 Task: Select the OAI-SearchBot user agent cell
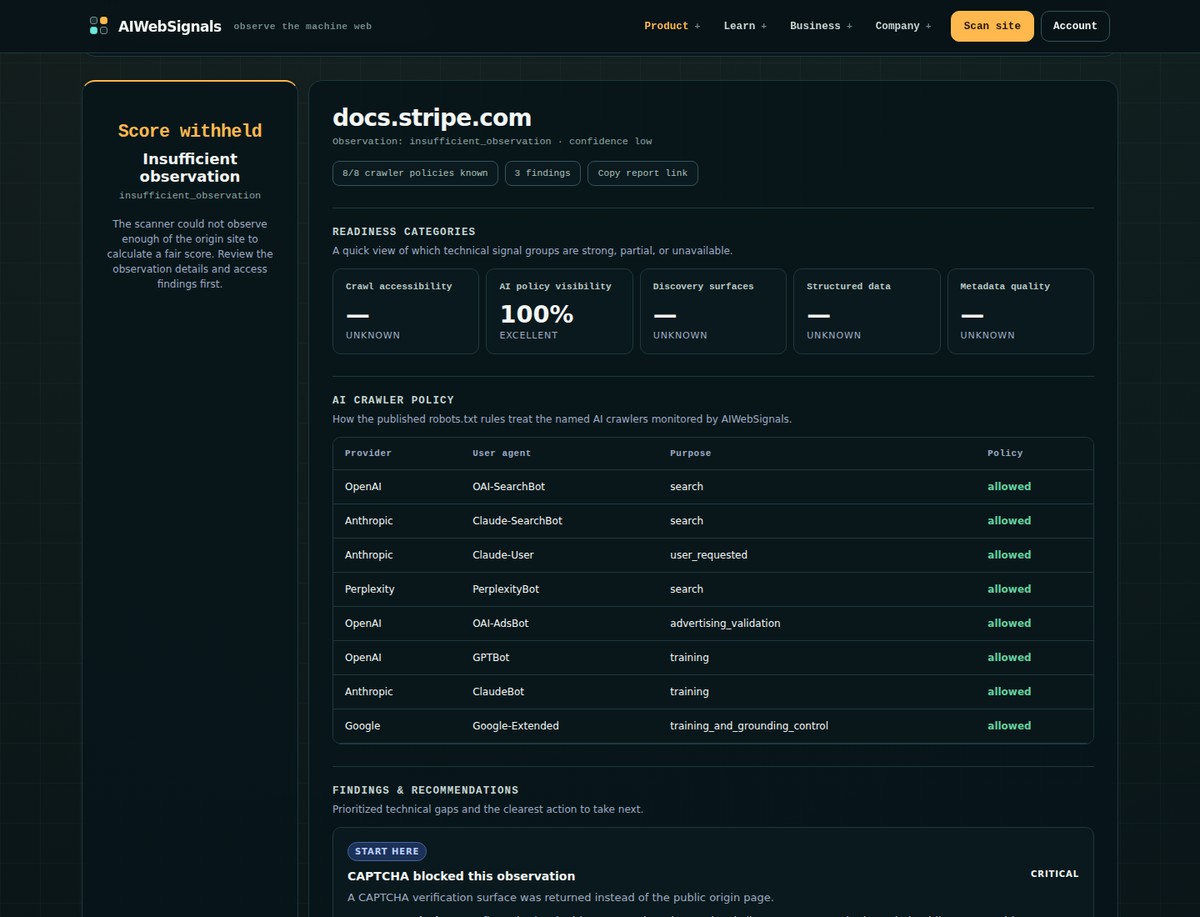(x=509, y=487)
